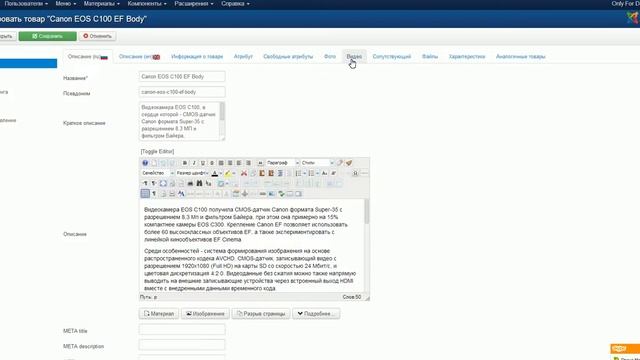Screen dimensions: 640x360
Task: Click the paste clipboard icon
Action: (262, 173)
